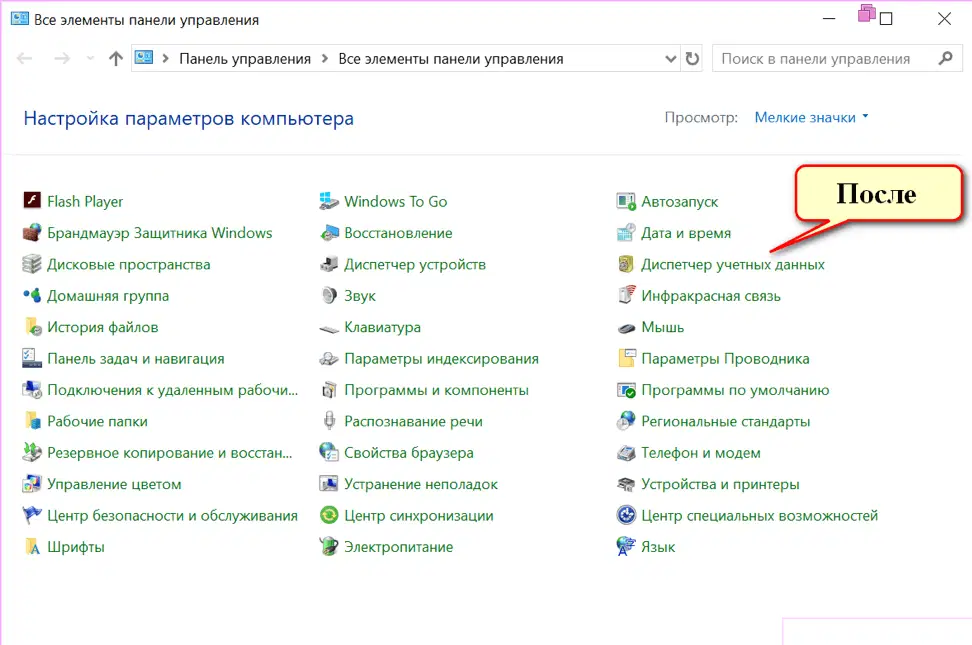
Task: Open Программы и компоненты link
Action: pos(436,390)
